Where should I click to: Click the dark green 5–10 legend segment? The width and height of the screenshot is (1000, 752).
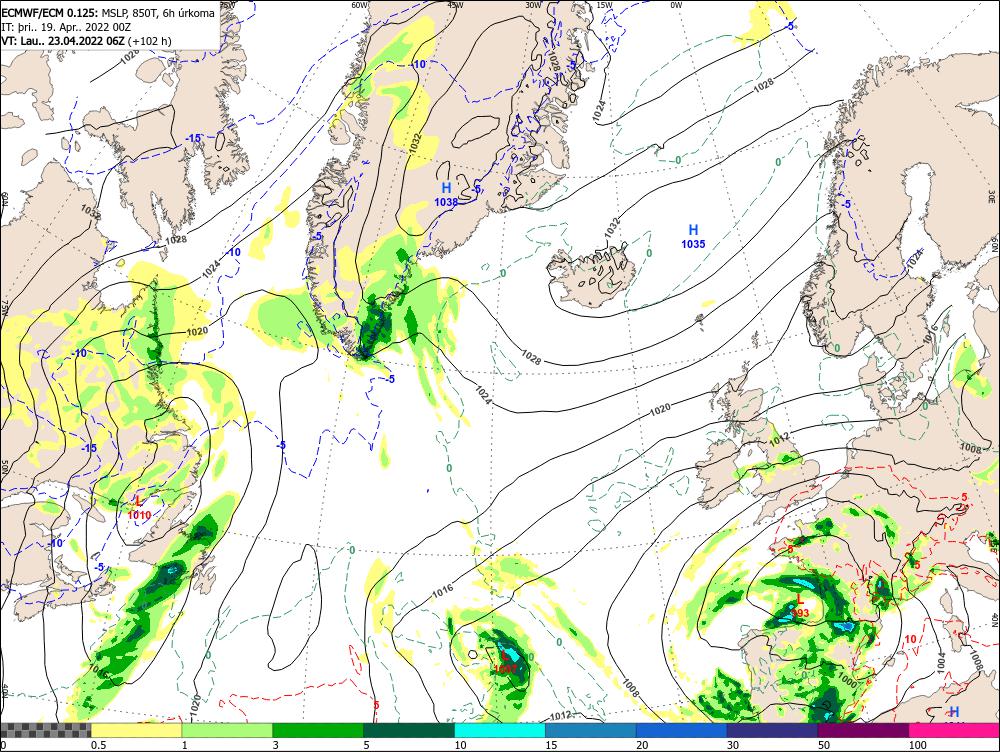(409, 730)
